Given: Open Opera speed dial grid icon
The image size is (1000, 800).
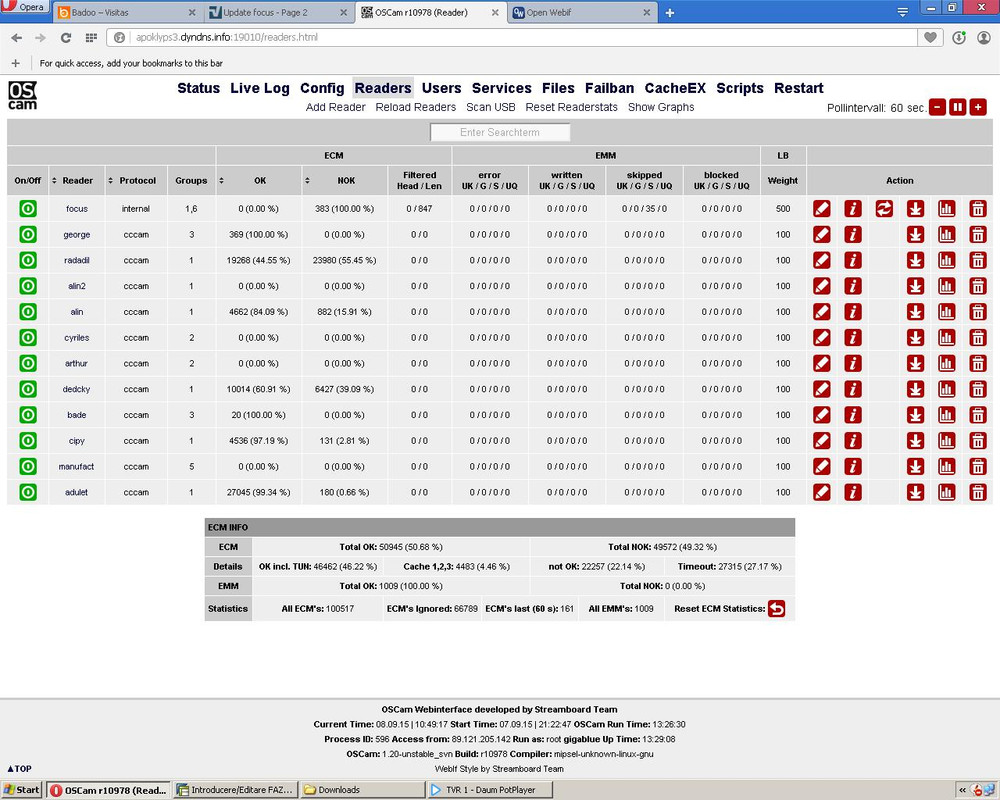Looking at the screenshot, I should (91, 38).
